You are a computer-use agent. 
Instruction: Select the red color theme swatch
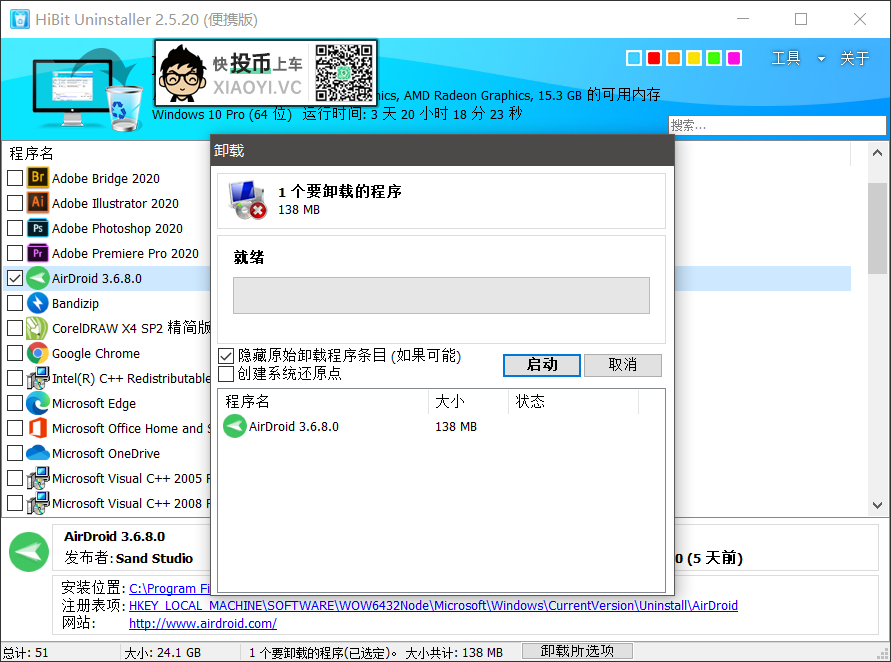653,58
